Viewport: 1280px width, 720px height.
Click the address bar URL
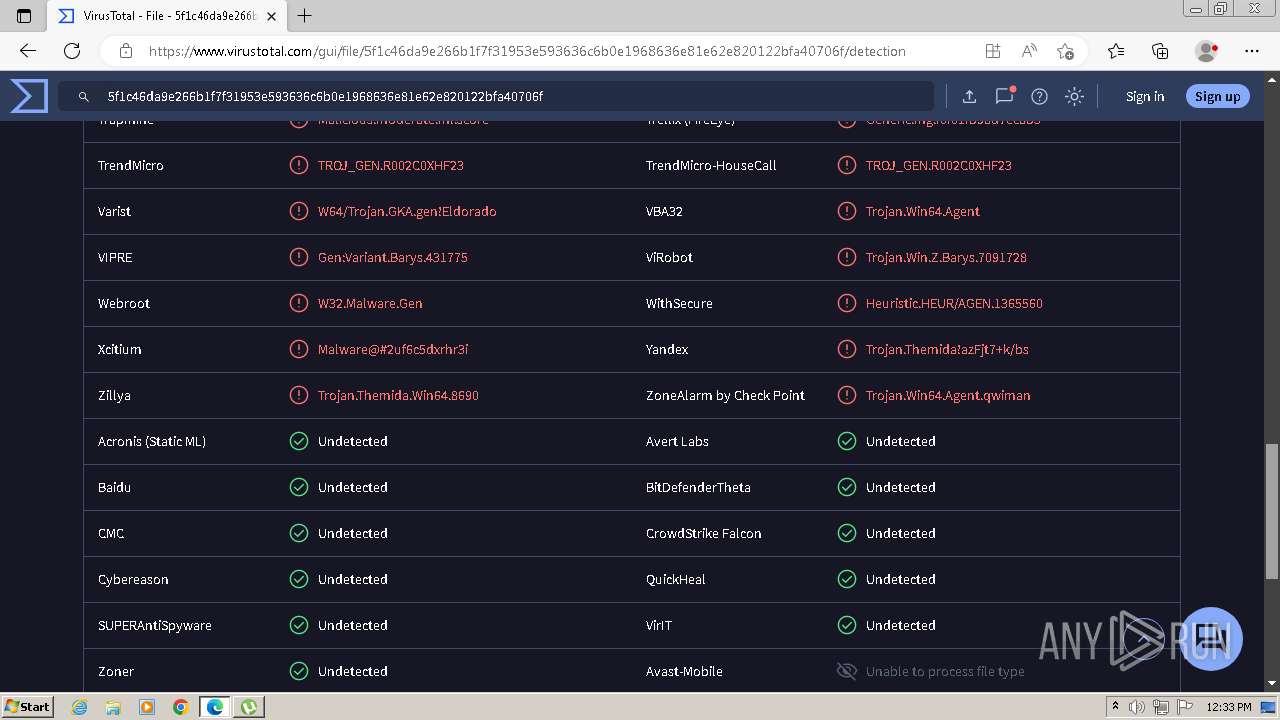pyautogui.click(x=527, y=51)
